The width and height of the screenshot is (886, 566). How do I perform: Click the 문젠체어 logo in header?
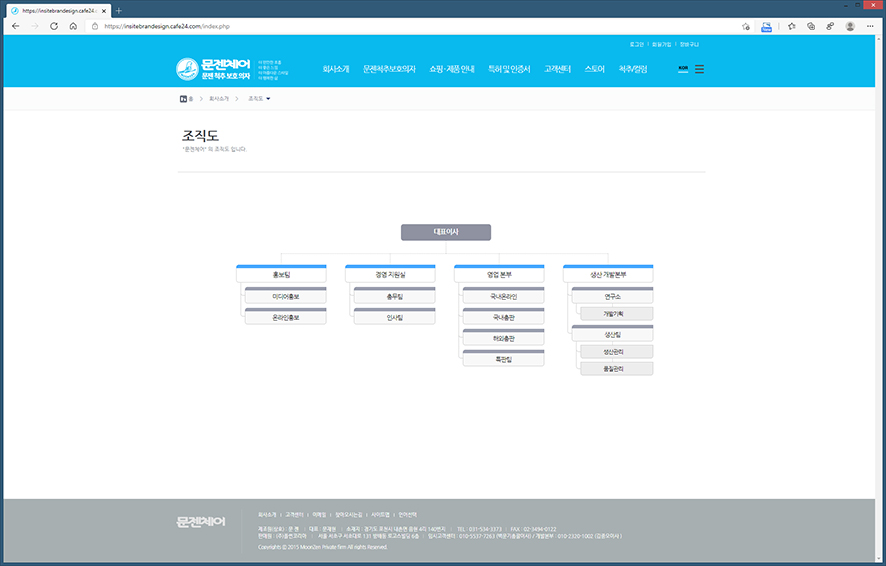click(213, 69)
